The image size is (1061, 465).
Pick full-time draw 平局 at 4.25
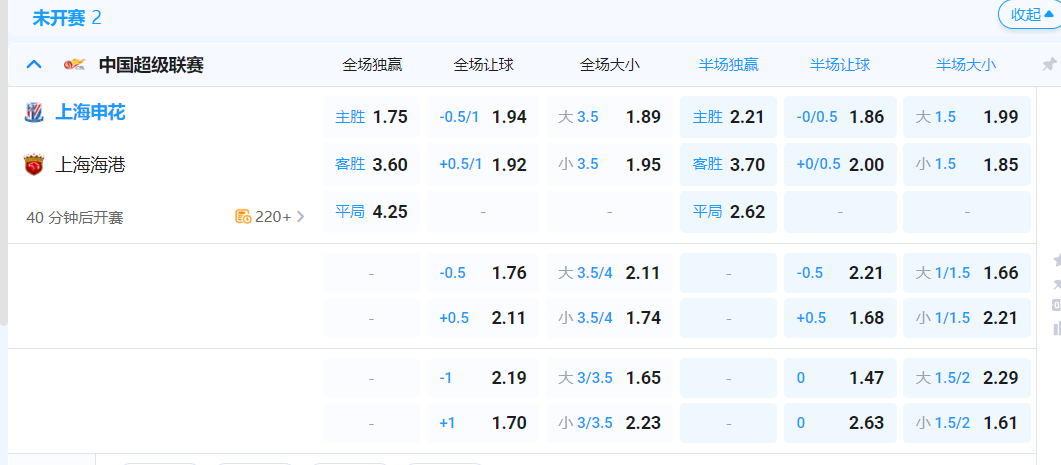pos(371,212)
